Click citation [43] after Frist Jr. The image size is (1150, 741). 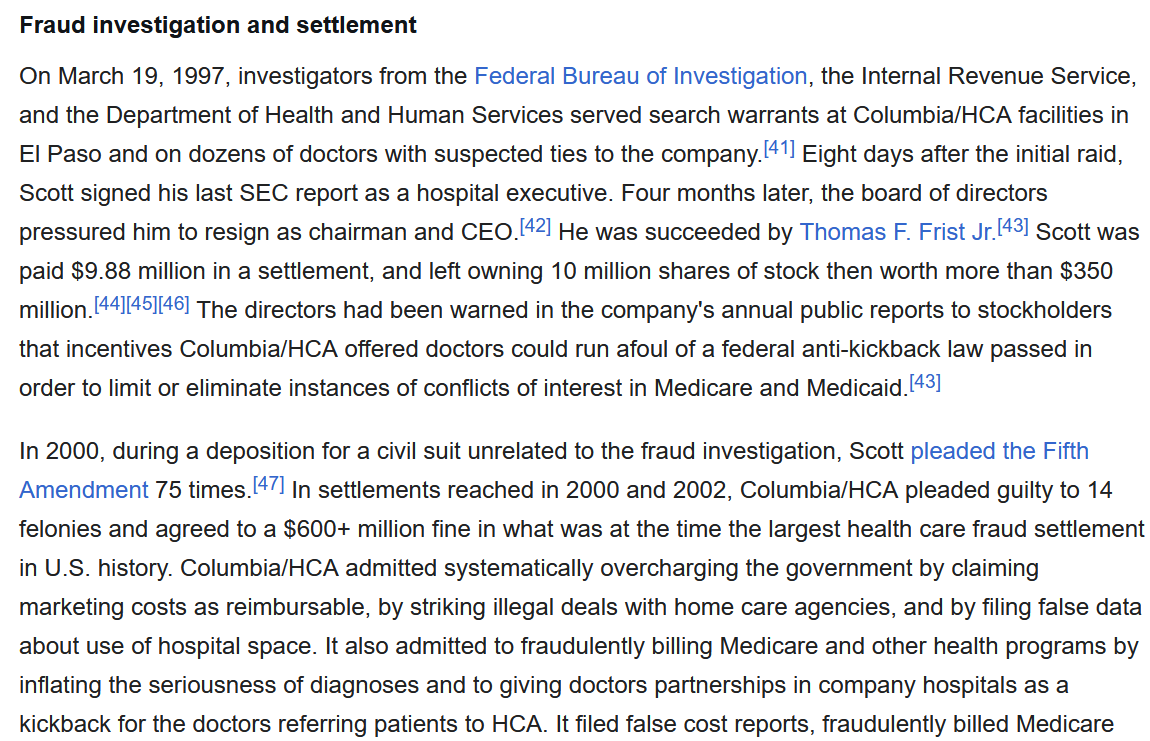pos(1013,226)
